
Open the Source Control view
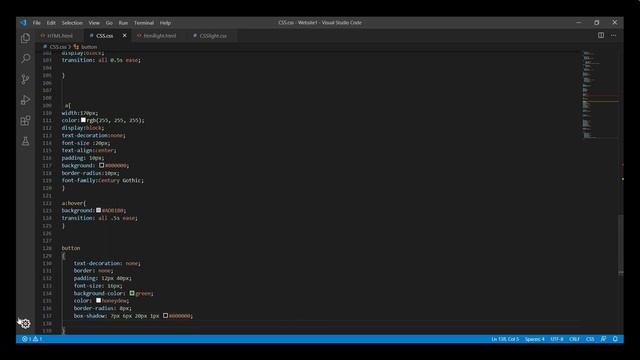pyautogui.click(x=25, y=79)
